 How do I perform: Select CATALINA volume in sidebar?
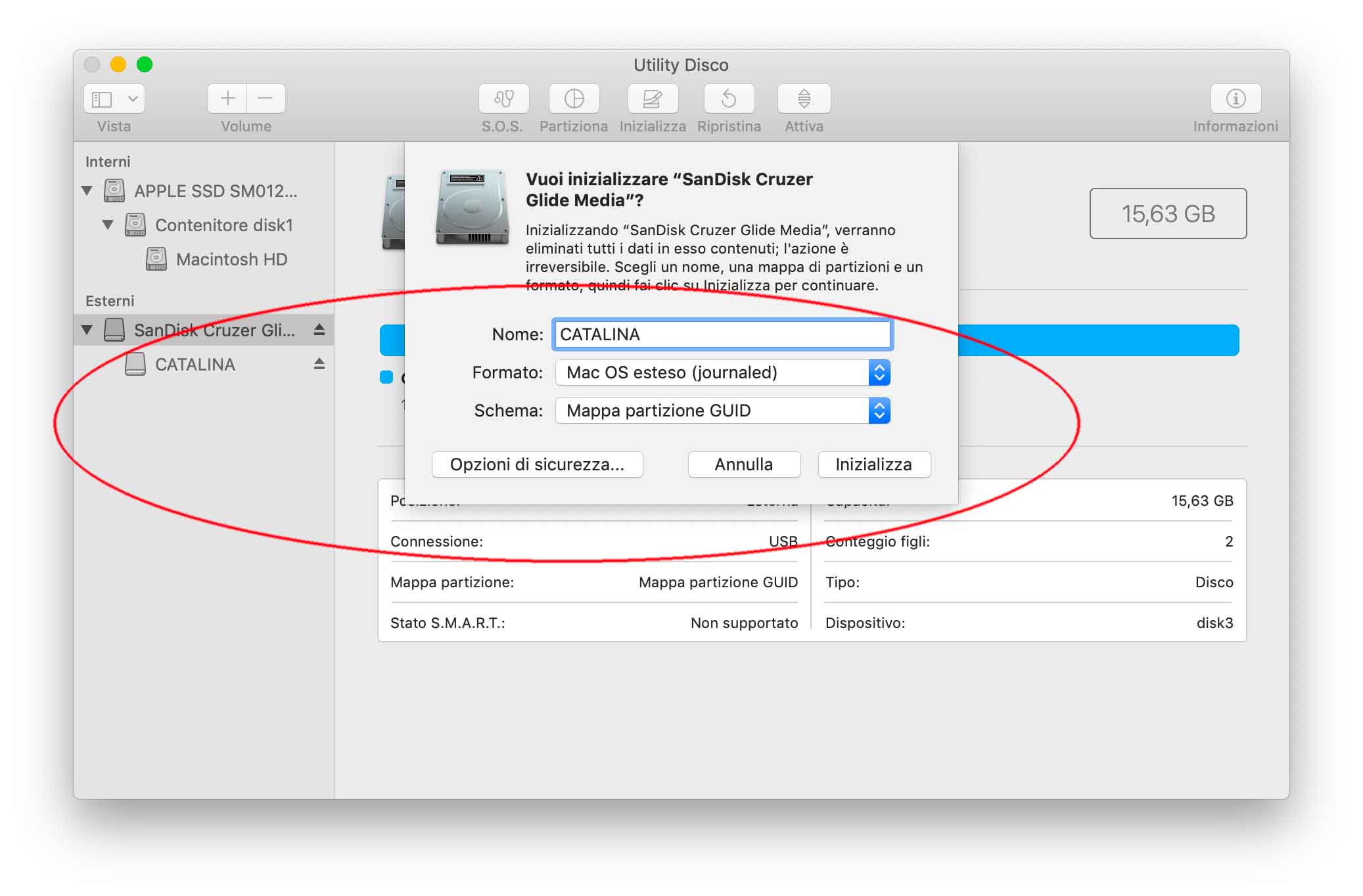coord(195,365)
